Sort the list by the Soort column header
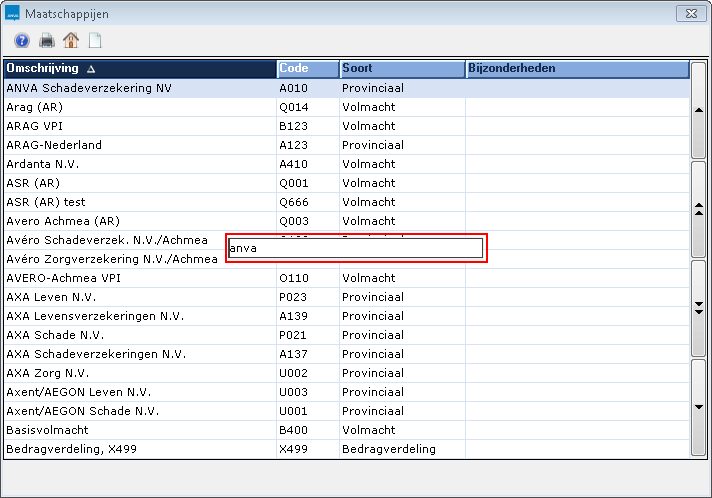 401,69
